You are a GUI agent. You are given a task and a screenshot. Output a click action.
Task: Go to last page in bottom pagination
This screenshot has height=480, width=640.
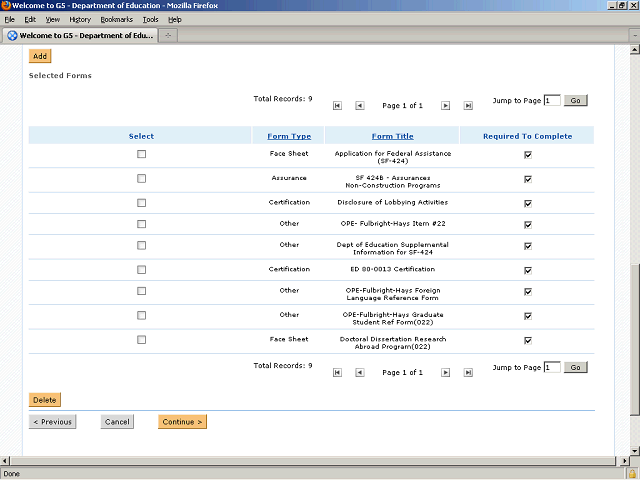468,372
